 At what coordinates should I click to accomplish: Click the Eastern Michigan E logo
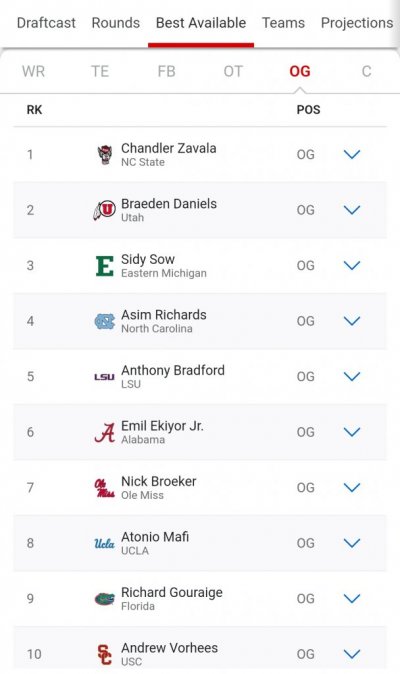coord(104,266)
